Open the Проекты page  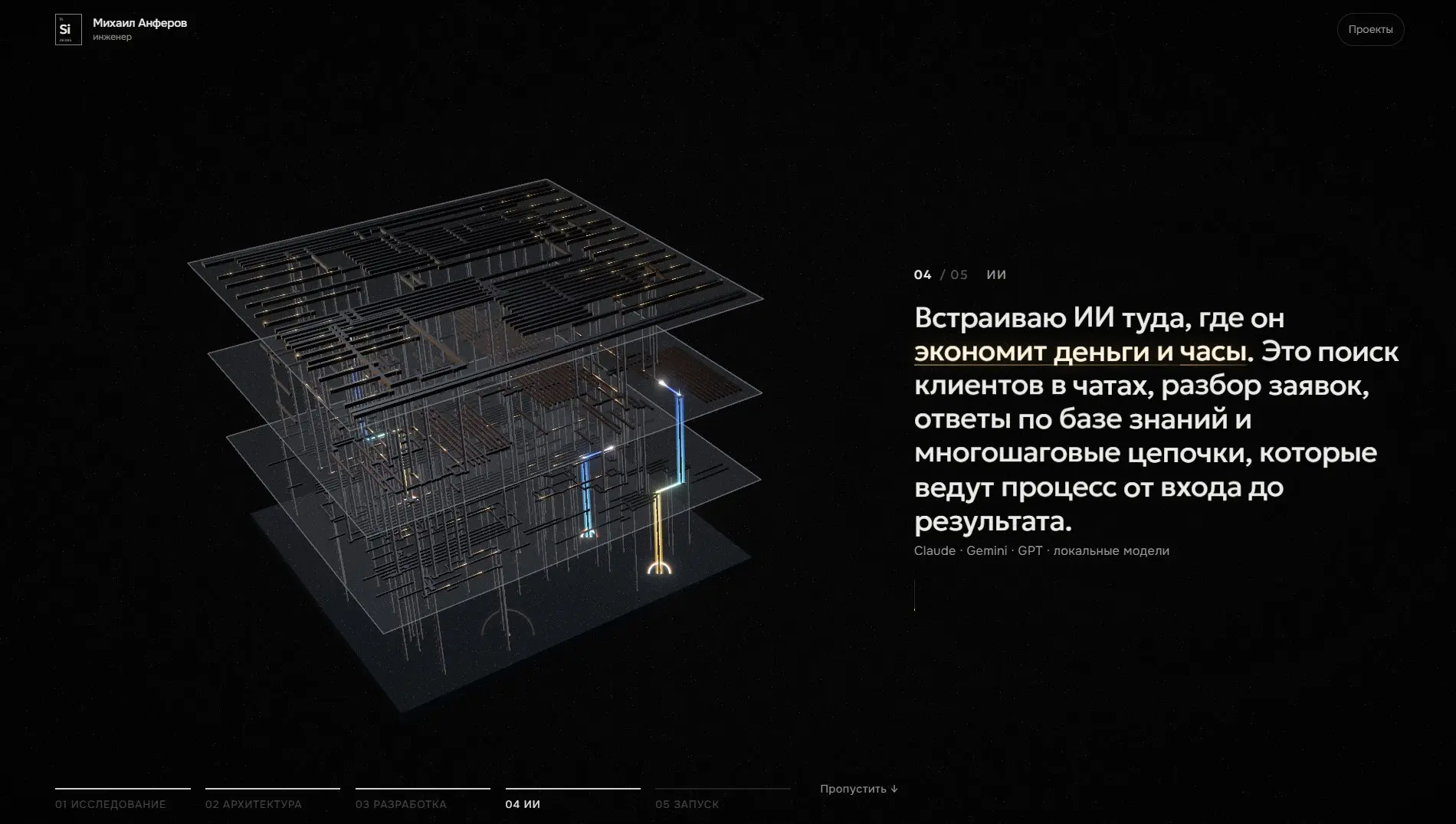coord(1370,30)
